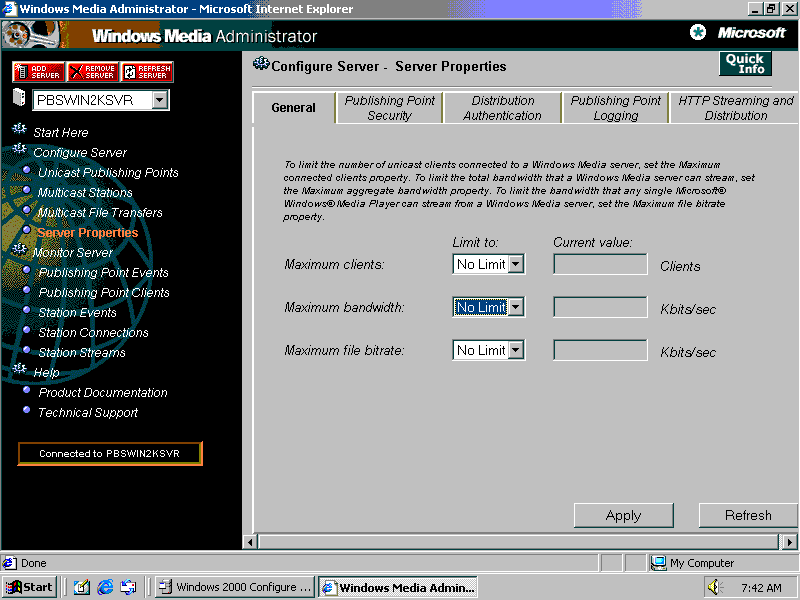This screenshot has height=600, width=800.
Task: Expand the Maximum file bitrate limit dropdown
Action: pyautogui.click(x=516, y=350)
